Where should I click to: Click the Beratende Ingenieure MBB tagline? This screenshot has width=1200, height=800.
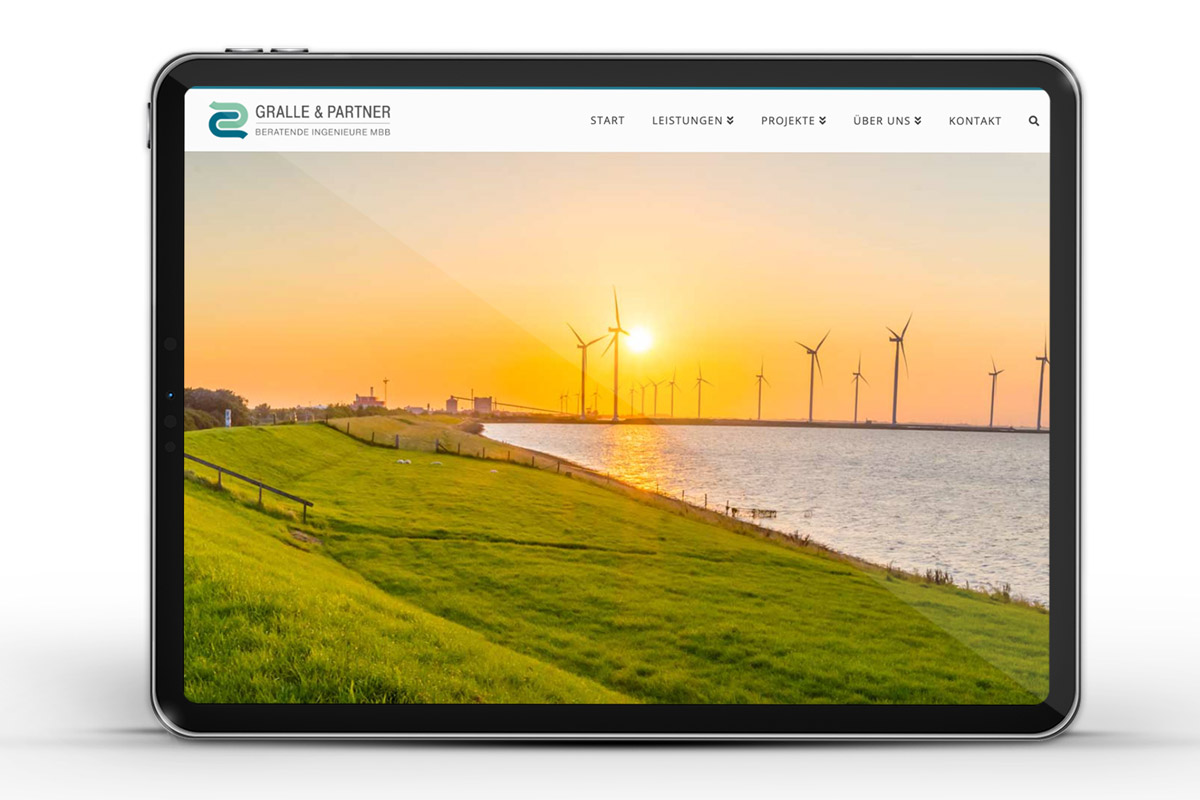pos(322,132)
